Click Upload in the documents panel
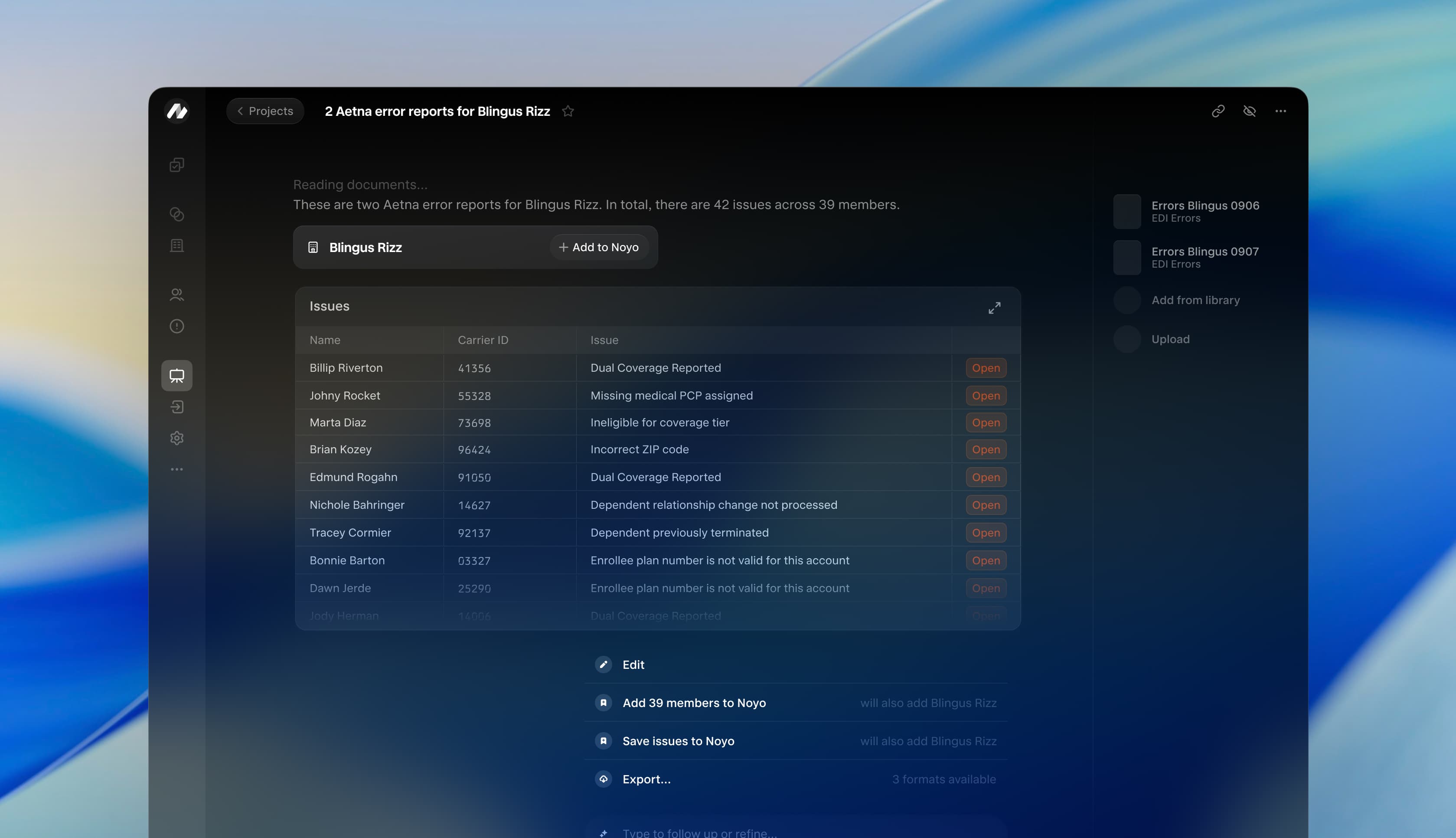The width and height of the screenshot is (1456, 838). [x=1152, y=339]
